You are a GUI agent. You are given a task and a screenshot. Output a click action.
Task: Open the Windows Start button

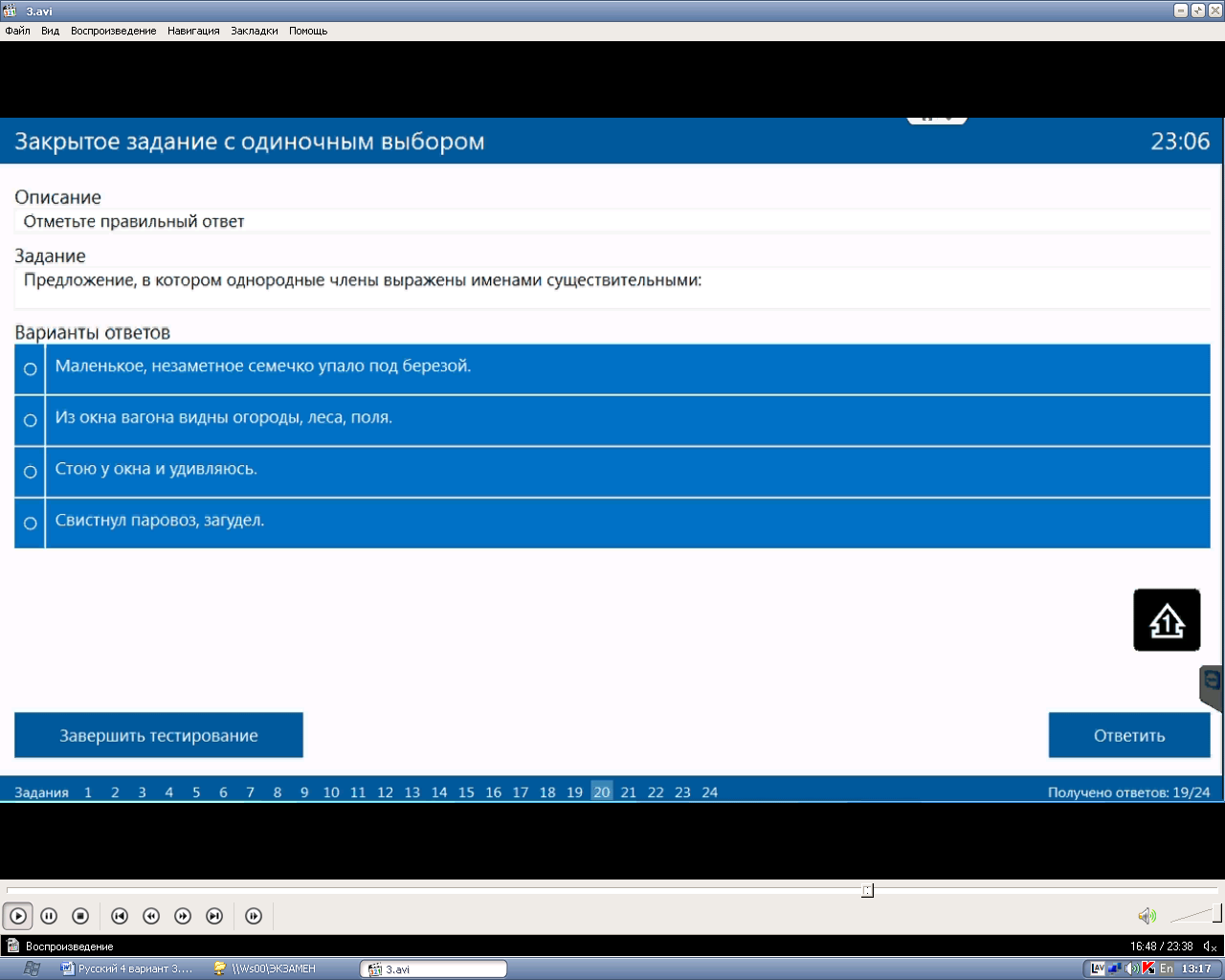[32, 969]
